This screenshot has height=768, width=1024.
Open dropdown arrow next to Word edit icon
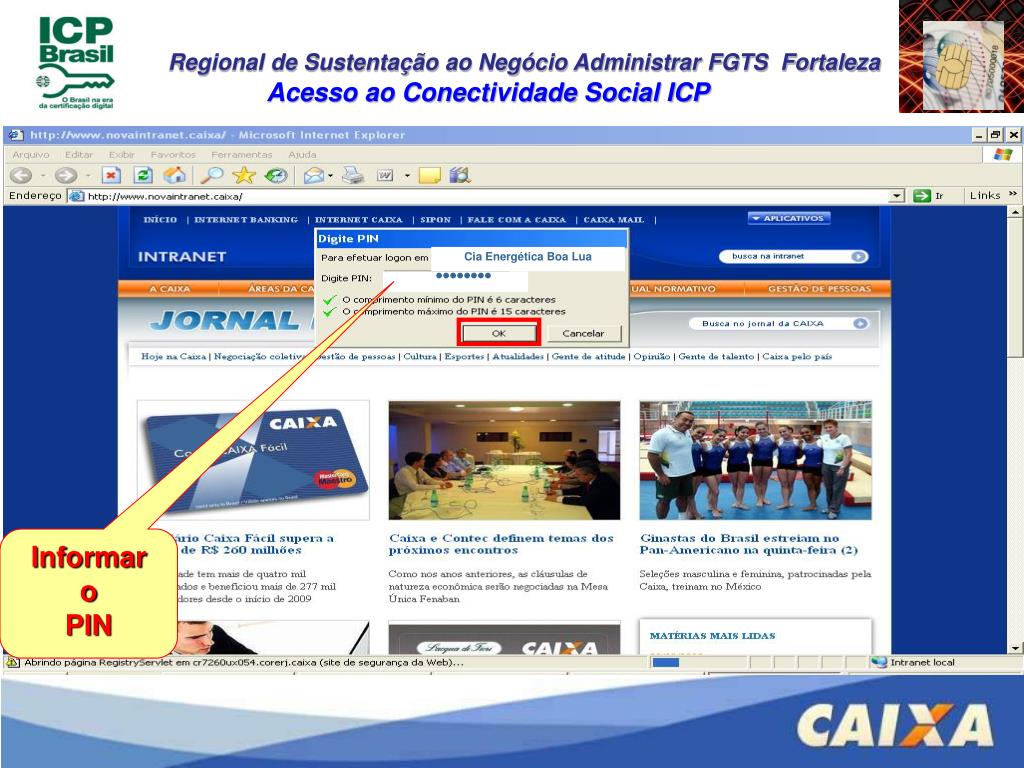pyautogui.click(x=407, y=175)
